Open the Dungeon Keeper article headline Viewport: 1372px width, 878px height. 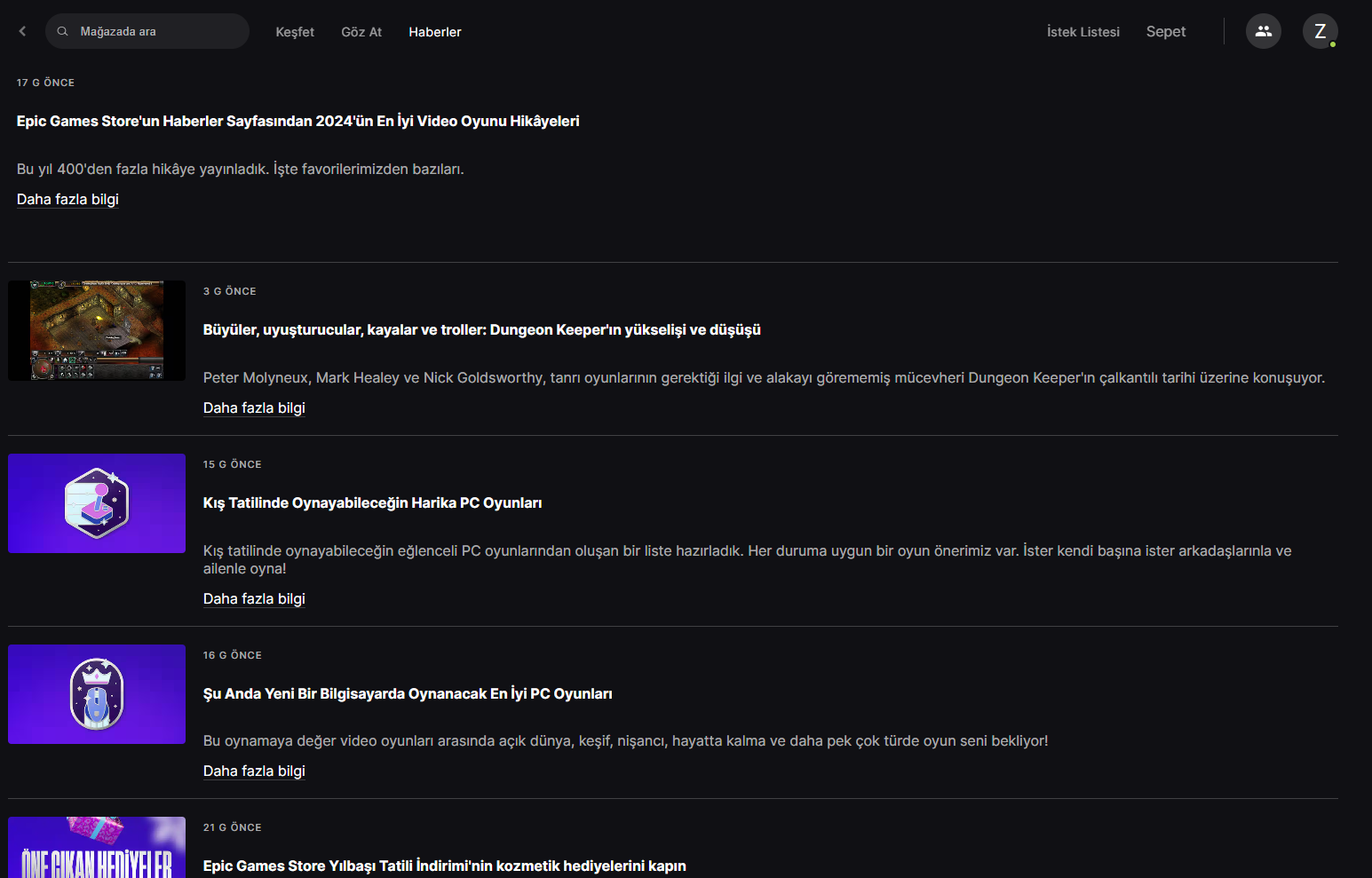click(481, 329)
